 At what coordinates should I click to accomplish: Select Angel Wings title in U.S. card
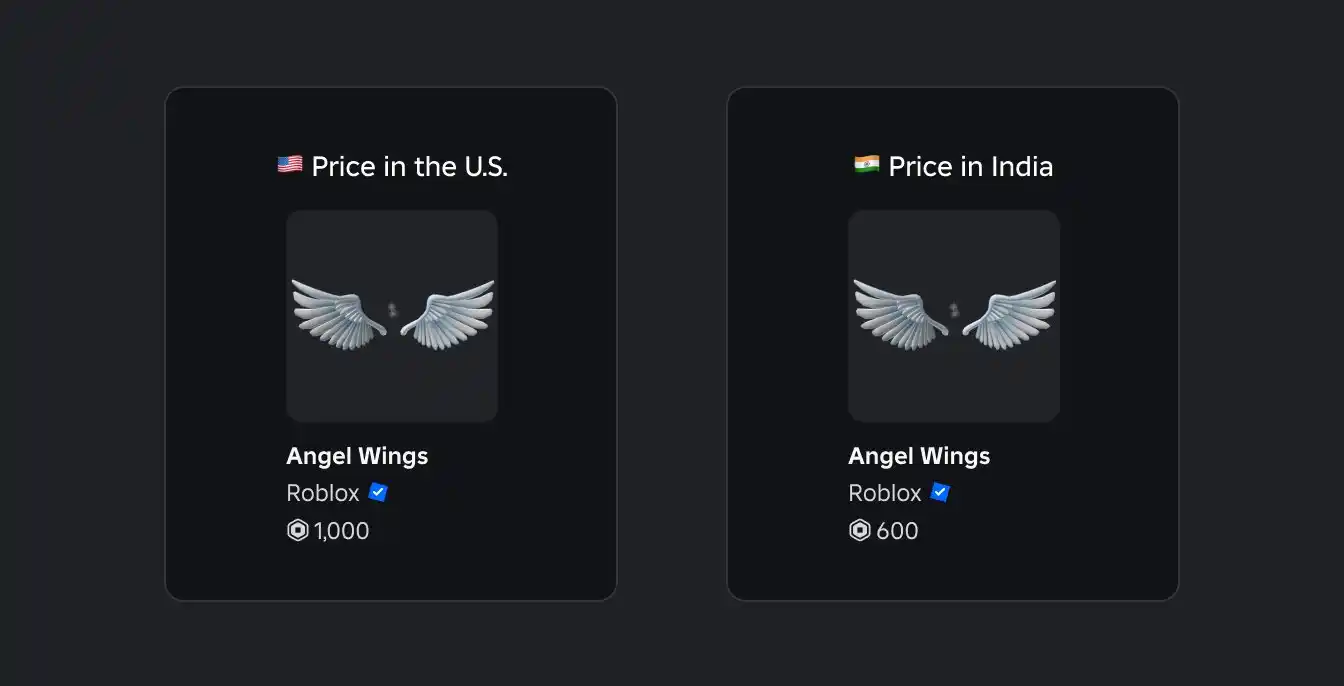357,456
